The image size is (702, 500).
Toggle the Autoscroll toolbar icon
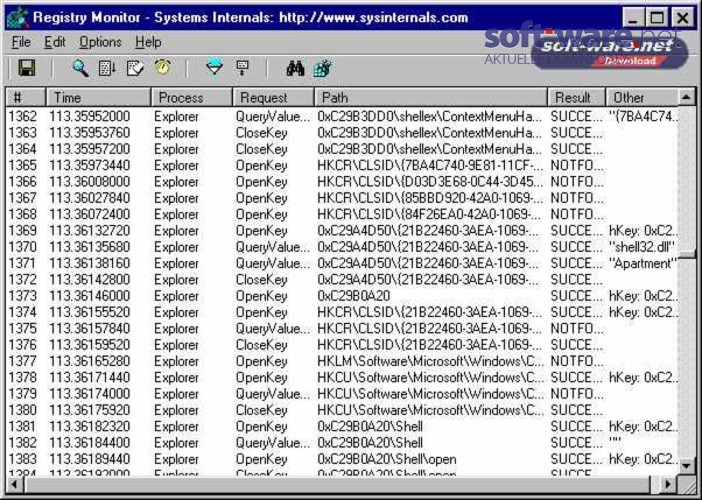tap(107, 68)
